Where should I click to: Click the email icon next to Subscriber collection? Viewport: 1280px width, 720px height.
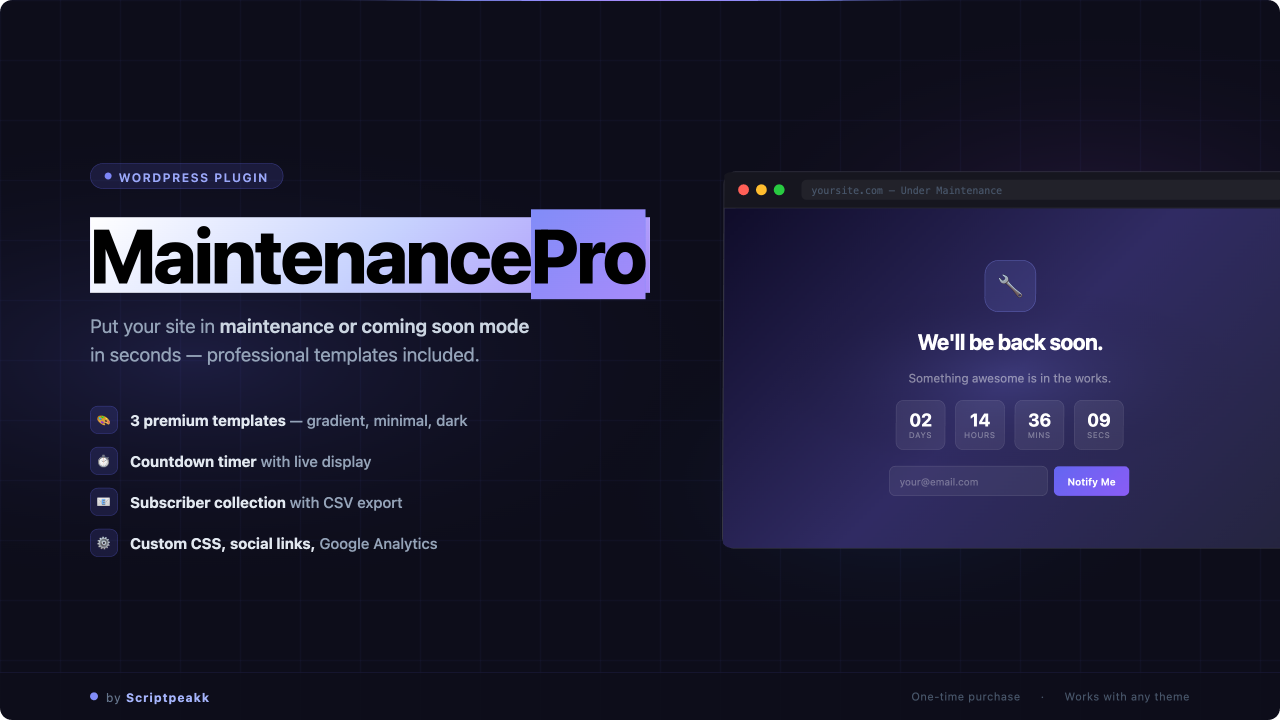pos(104,502)
